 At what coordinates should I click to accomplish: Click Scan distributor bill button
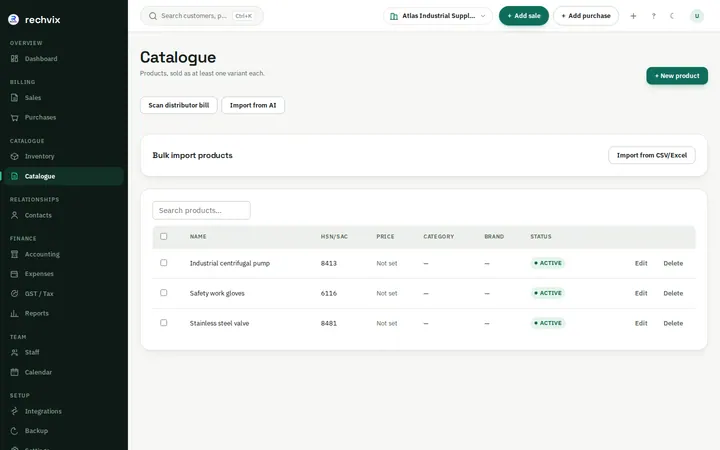[x=179, y=105]
